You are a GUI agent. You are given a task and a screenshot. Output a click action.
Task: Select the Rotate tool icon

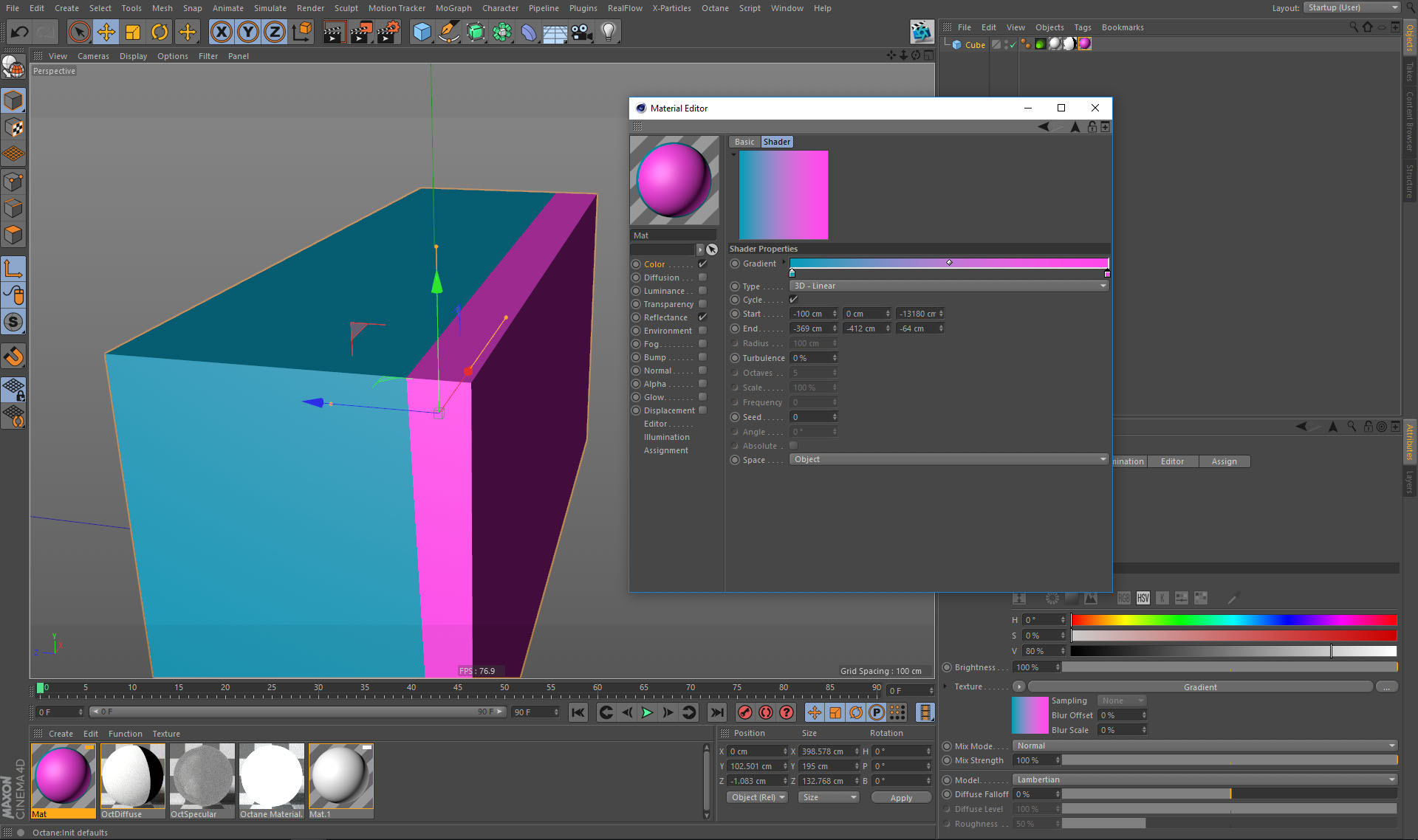160,32
